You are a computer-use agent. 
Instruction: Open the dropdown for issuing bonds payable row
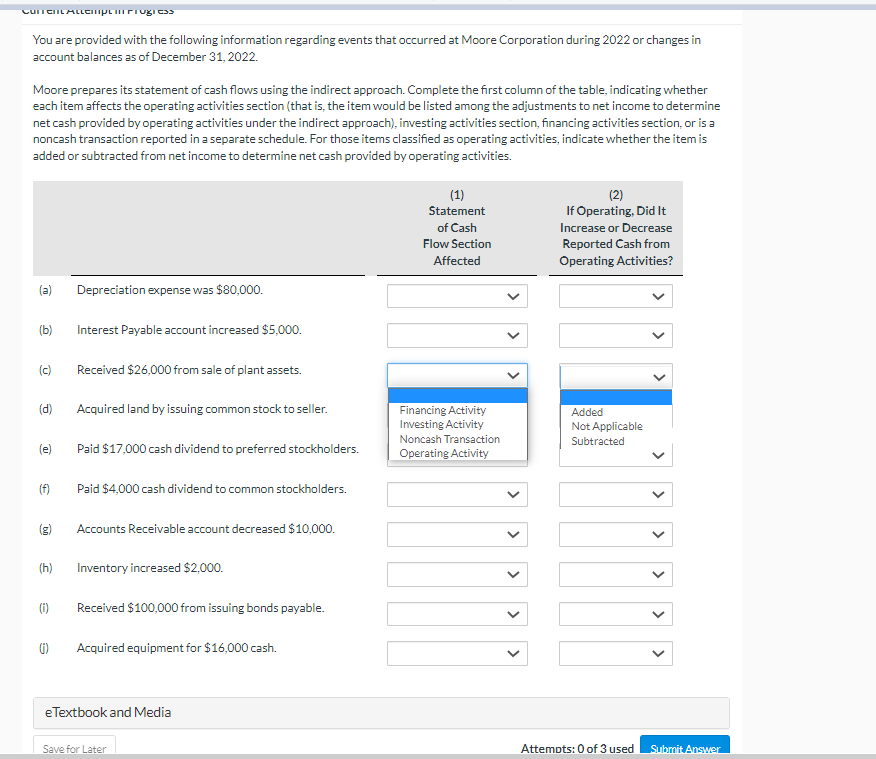pos(456,613)
